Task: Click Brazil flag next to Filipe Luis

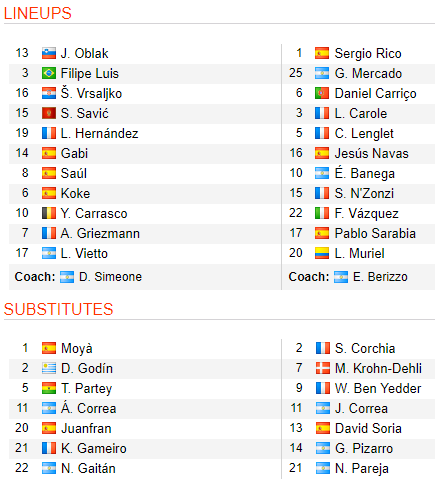Action: pos(49,73)
